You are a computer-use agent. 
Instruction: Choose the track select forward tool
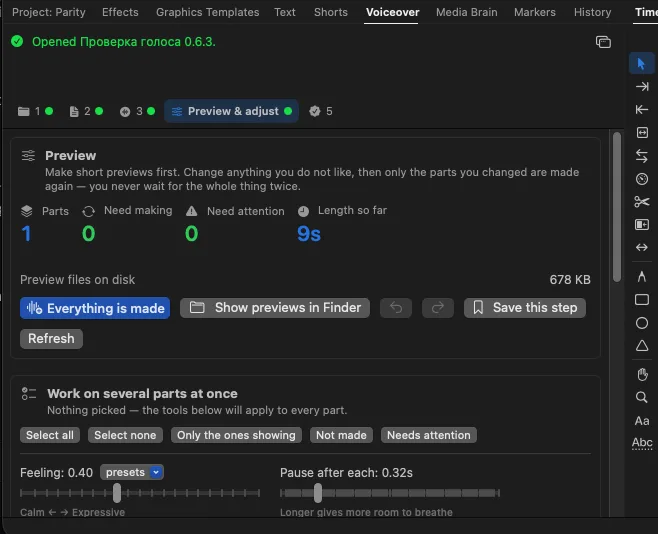click(x=642, y=87)
